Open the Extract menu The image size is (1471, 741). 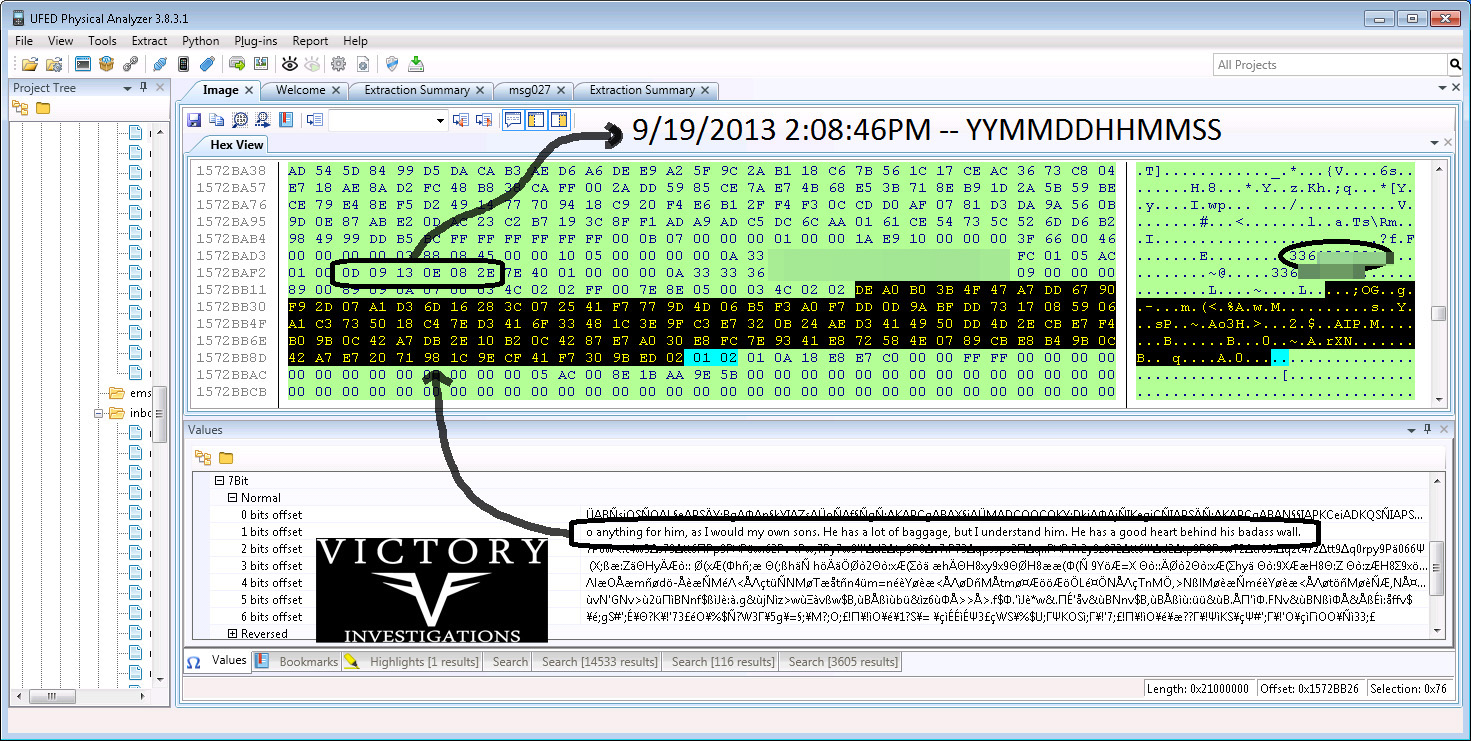[149, 41]
